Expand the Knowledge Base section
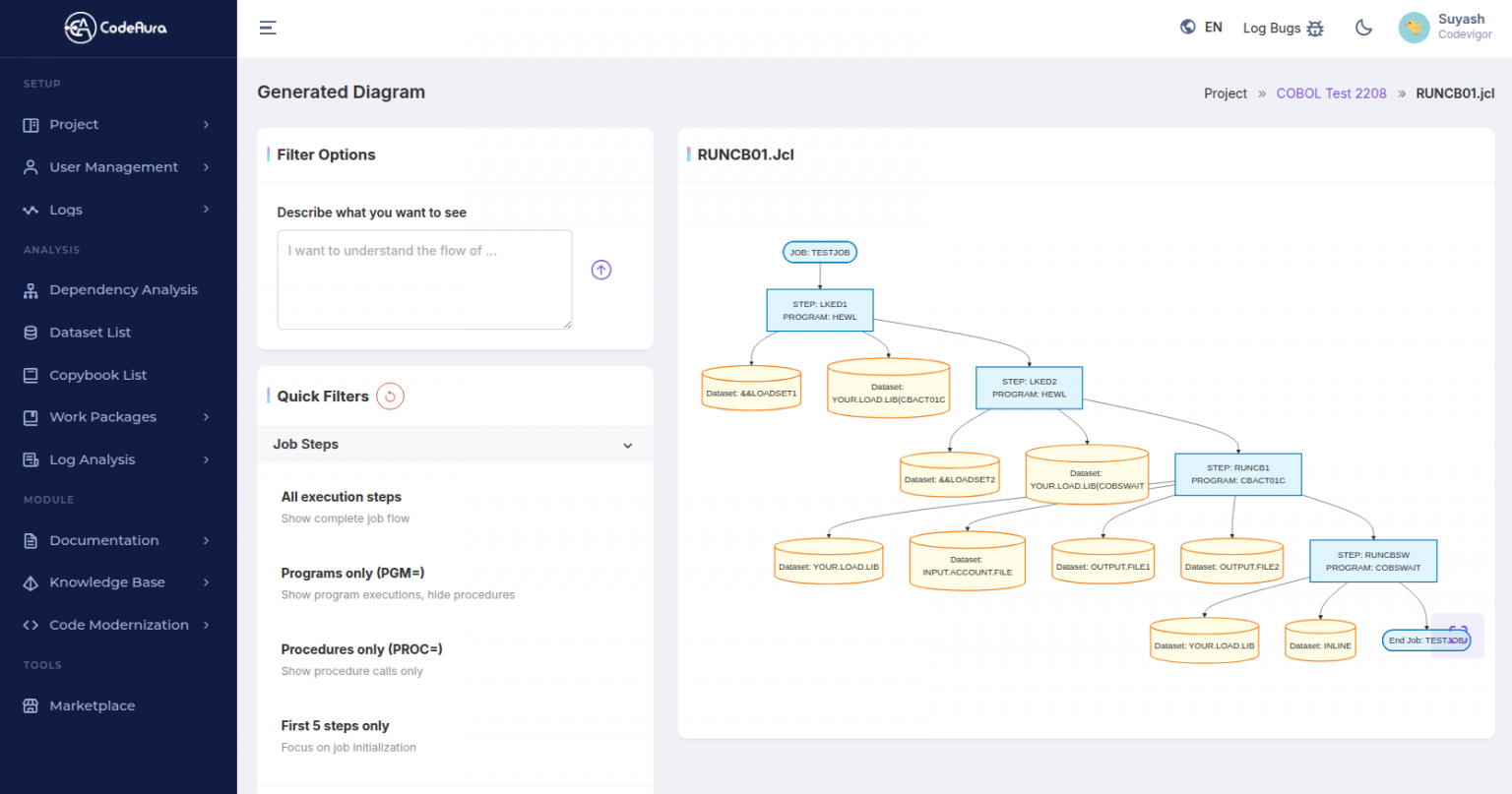Viewport: 1512px width, 794px height. pyautogui.click(x=108, y=582)
